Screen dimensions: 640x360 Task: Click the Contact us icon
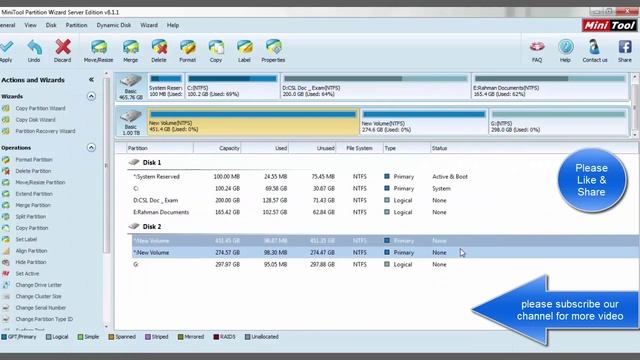[x=594, y=47]
